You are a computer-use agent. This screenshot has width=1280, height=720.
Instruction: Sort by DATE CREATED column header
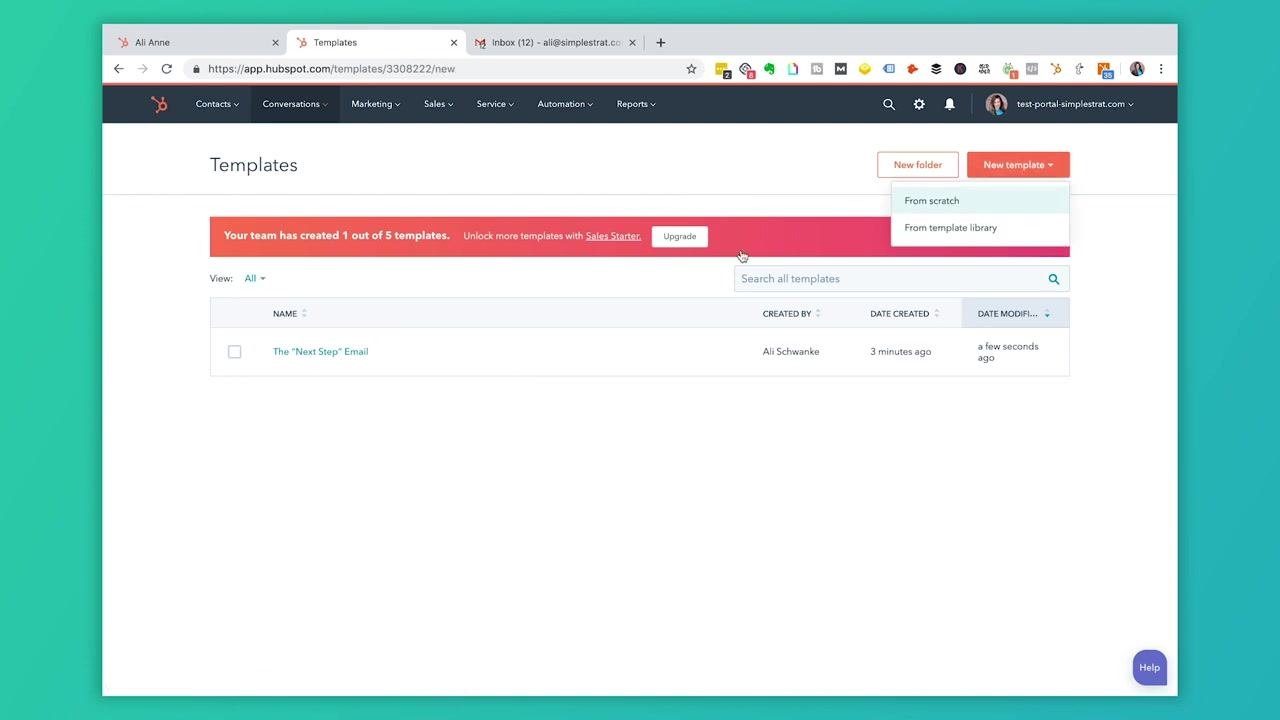click(x=905, y=314)
